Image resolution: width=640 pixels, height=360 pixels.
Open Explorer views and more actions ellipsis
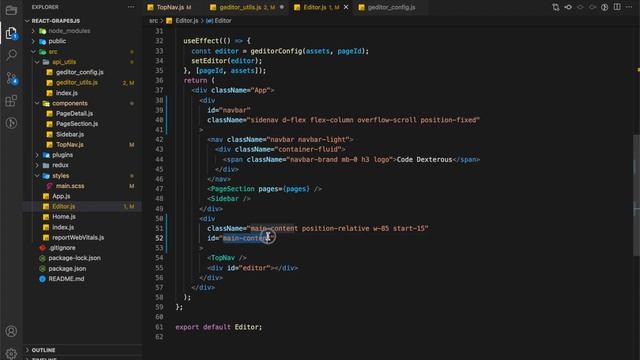tap(131, 7)
